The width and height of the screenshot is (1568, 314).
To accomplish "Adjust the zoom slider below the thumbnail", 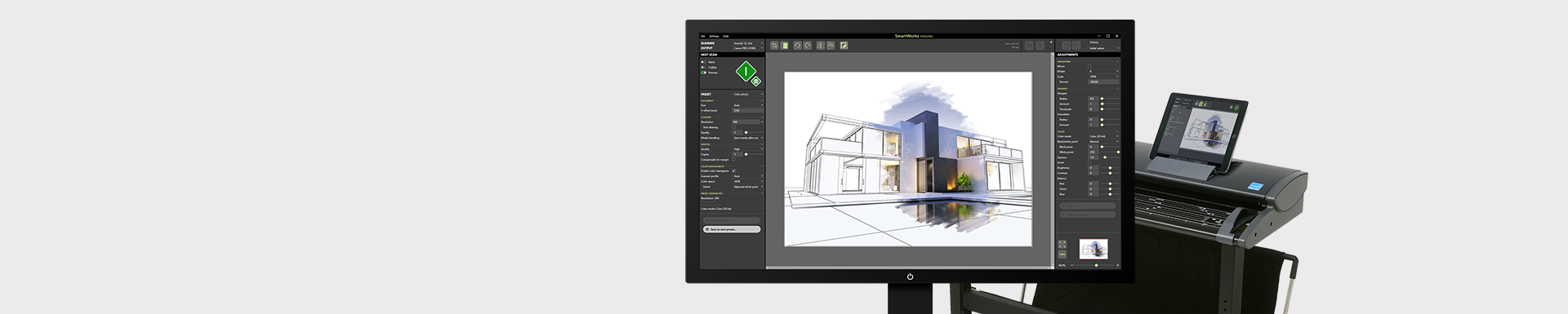I will click(x=1096, y=265).
